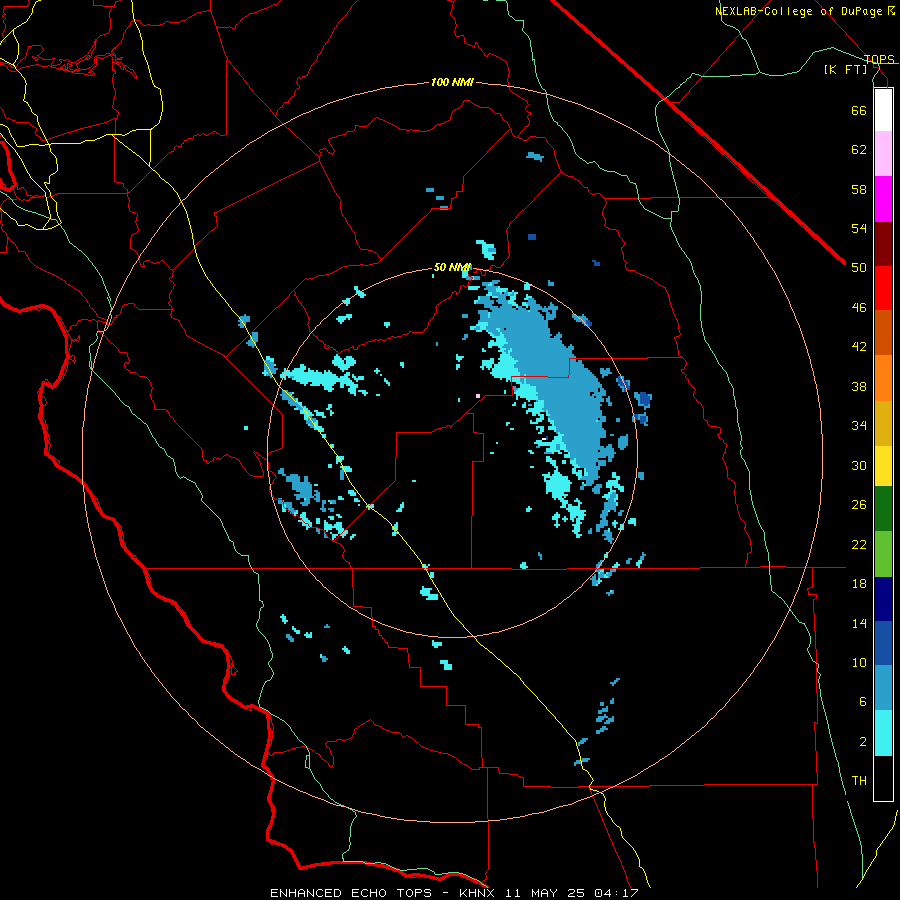Click the '[K FT]' units label

[x=845, y=70]
